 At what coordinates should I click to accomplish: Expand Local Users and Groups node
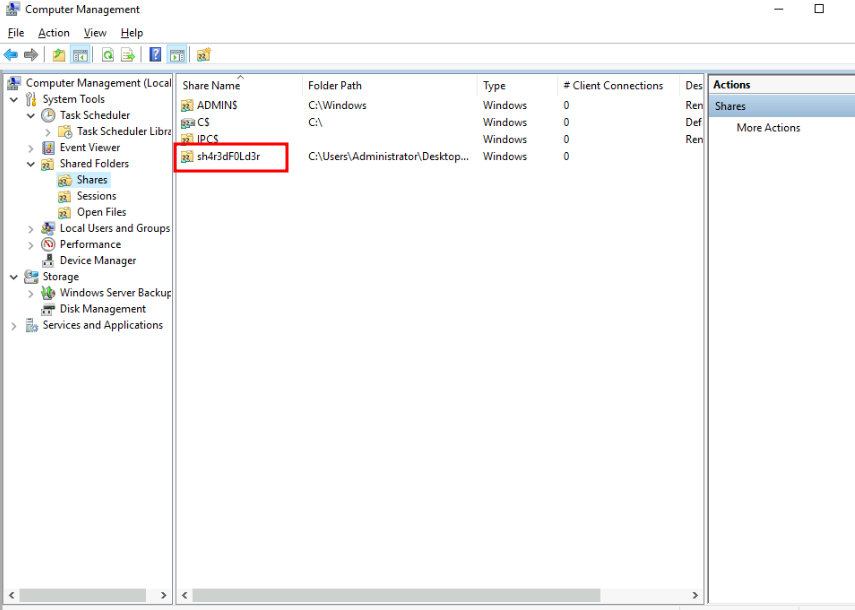coord(31,229)
